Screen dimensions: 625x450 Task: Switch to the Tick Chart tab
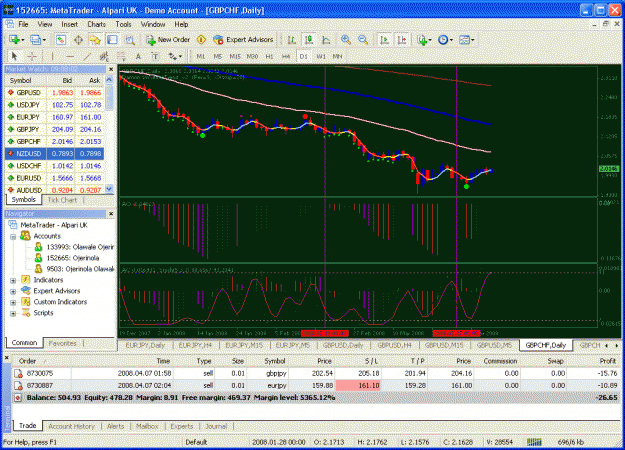coord(62,200)
